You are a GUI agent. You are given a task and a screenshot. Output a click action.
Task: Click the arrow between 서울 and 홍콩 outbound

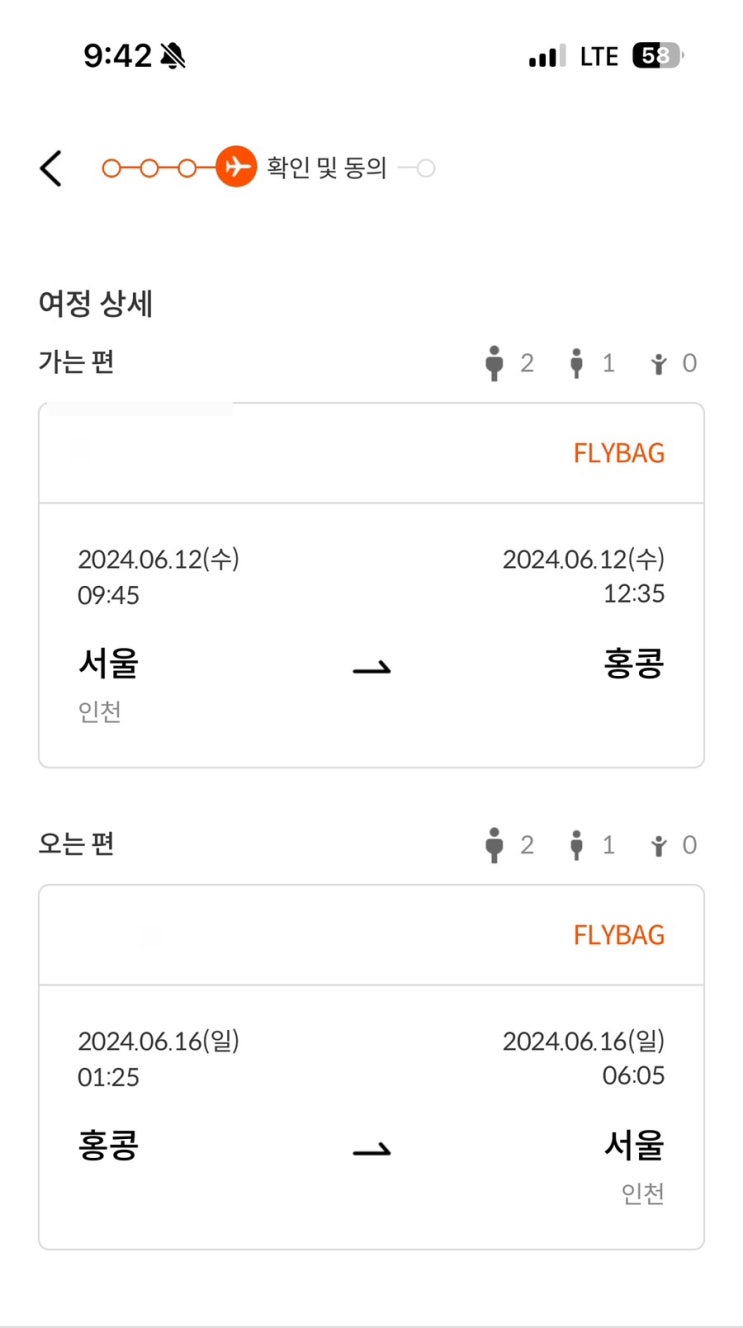371,667
